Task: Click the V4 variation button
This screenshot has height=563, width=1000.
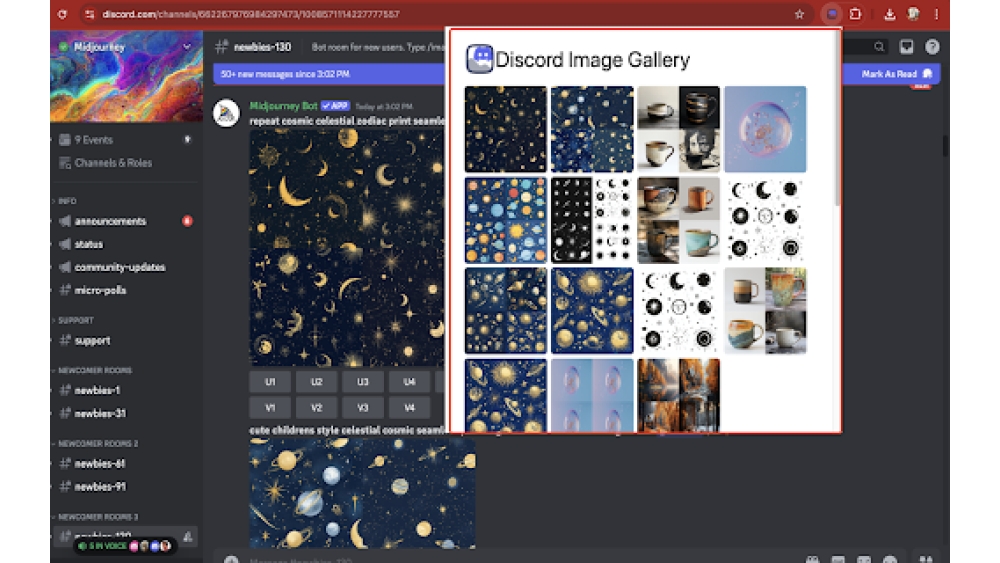Action: coord(409,407)
